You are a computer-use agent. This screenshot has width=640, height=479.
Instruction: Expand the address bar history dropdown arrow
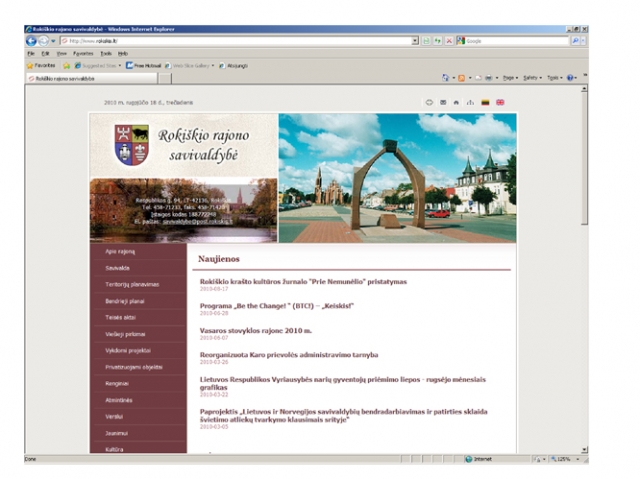[x=415, y=41]
